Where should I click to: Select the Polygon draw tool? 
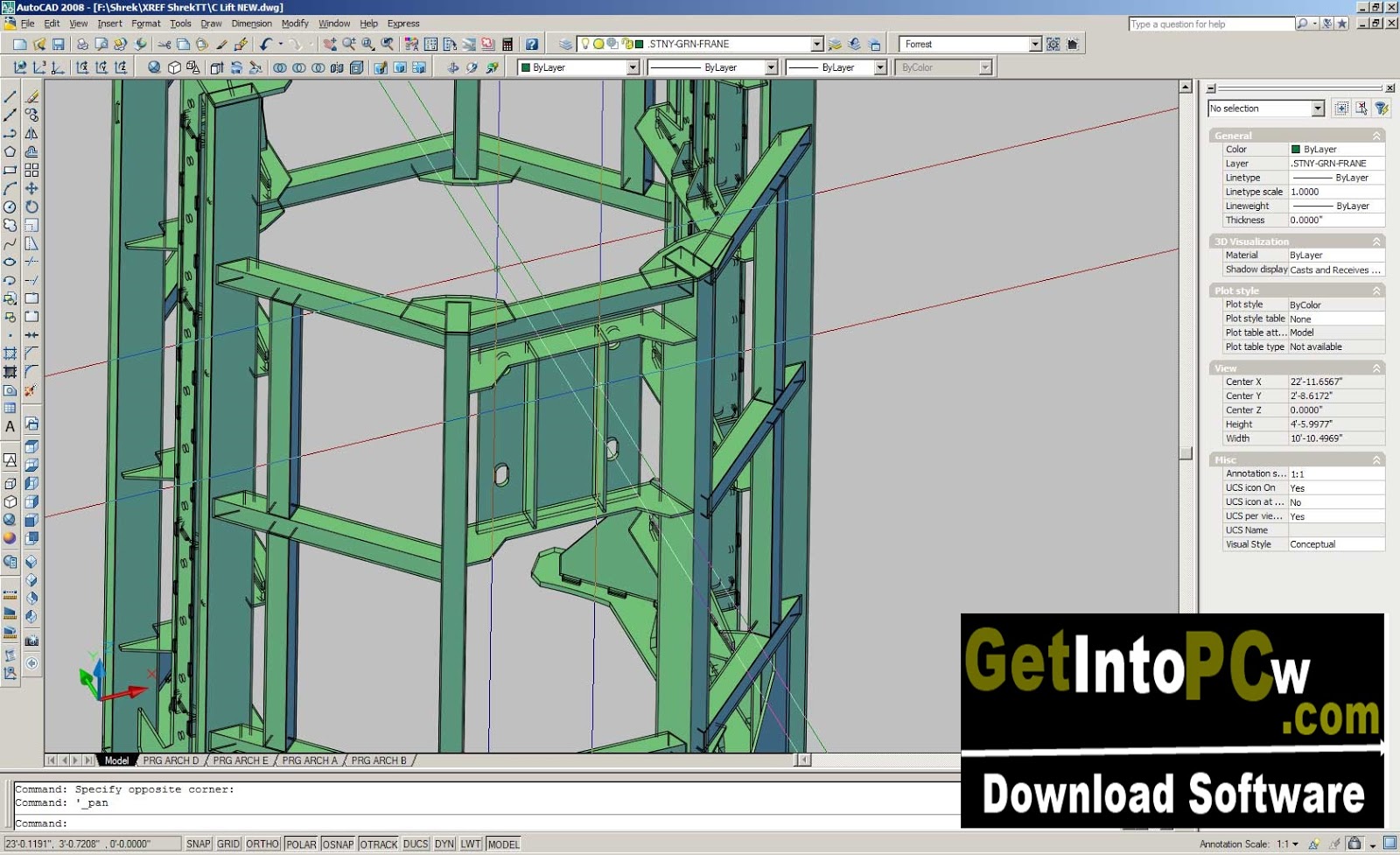[10, 152]
